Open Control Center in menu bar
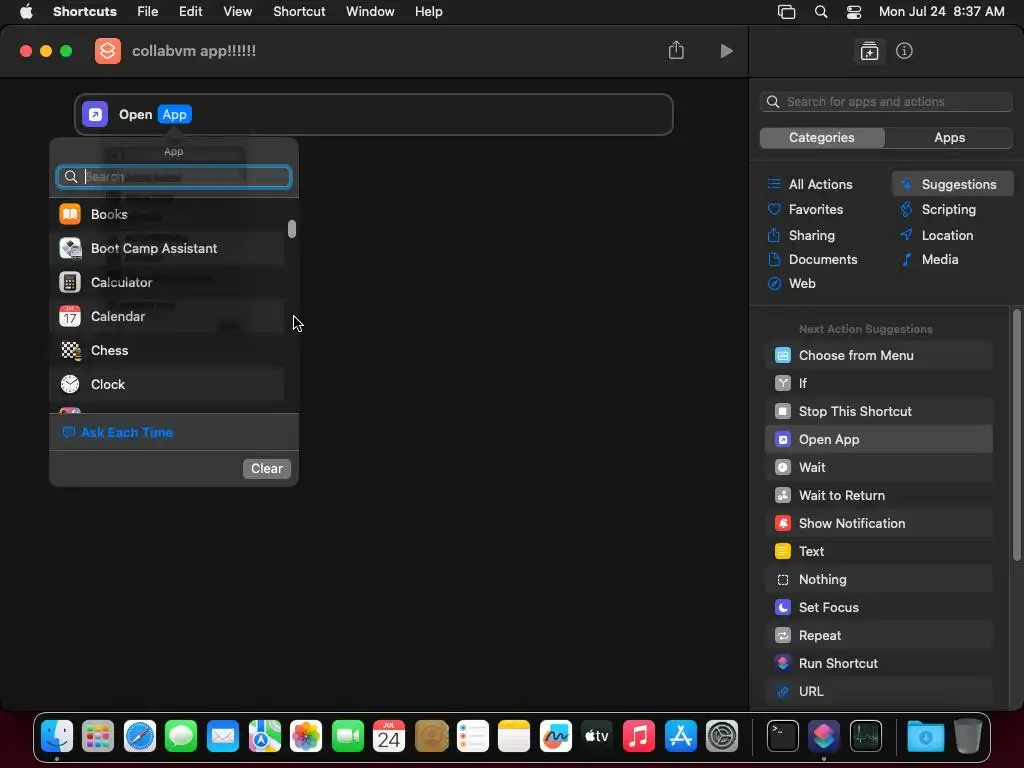The height and width of the screenshot is (768, 1024). [854, 12]
